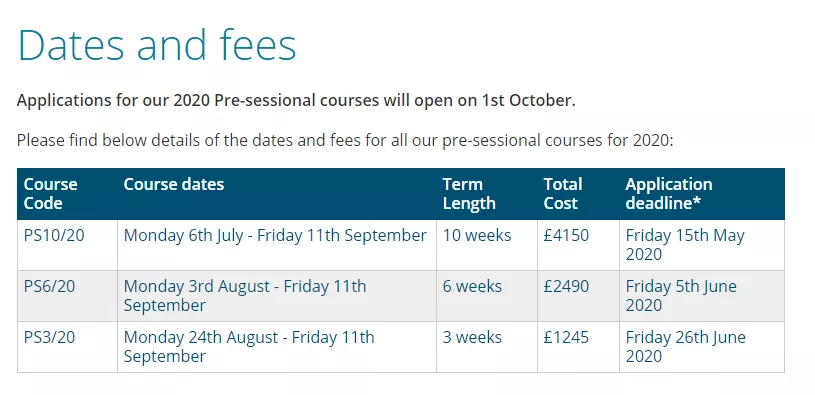Click the Monday 24th August course dates cell
Screen dimensions: 815x395
click(x=277, y=347)
